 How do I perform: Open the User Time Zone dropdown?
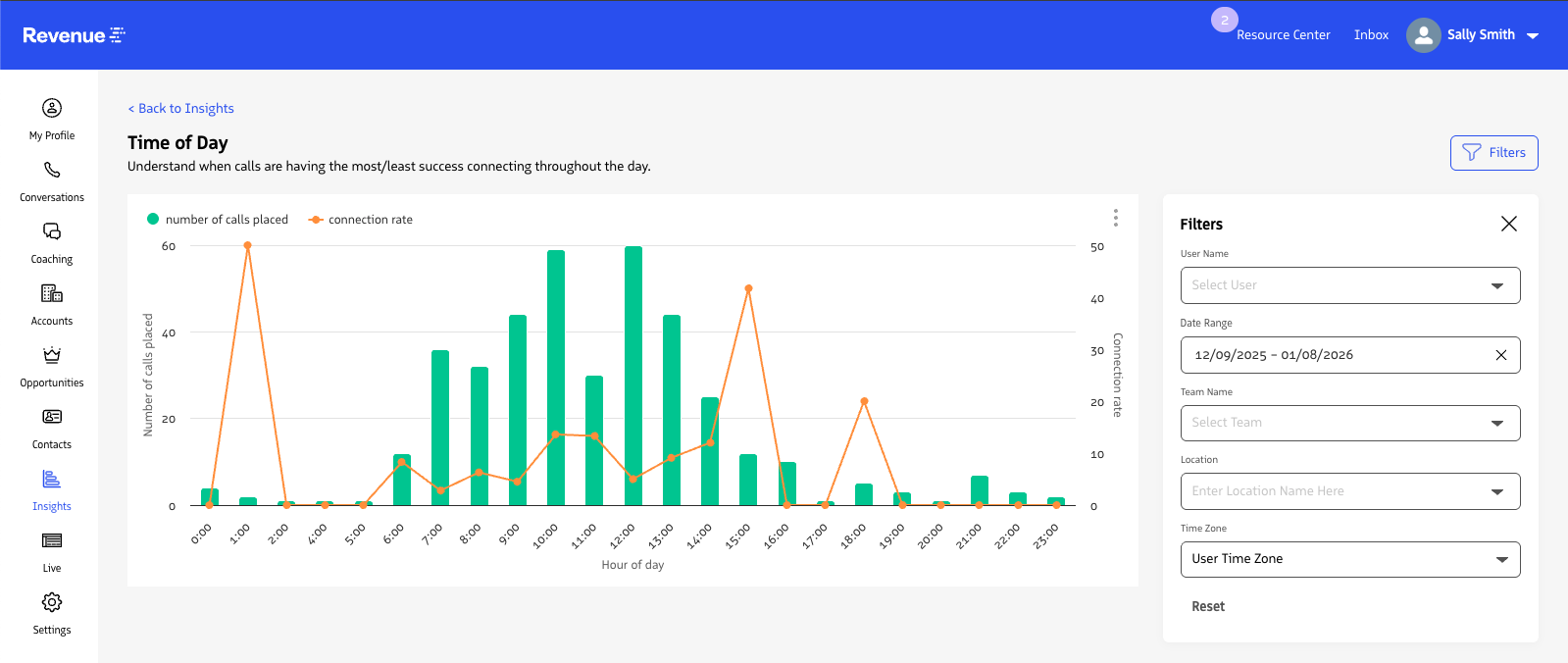[x=1349, y=559]
